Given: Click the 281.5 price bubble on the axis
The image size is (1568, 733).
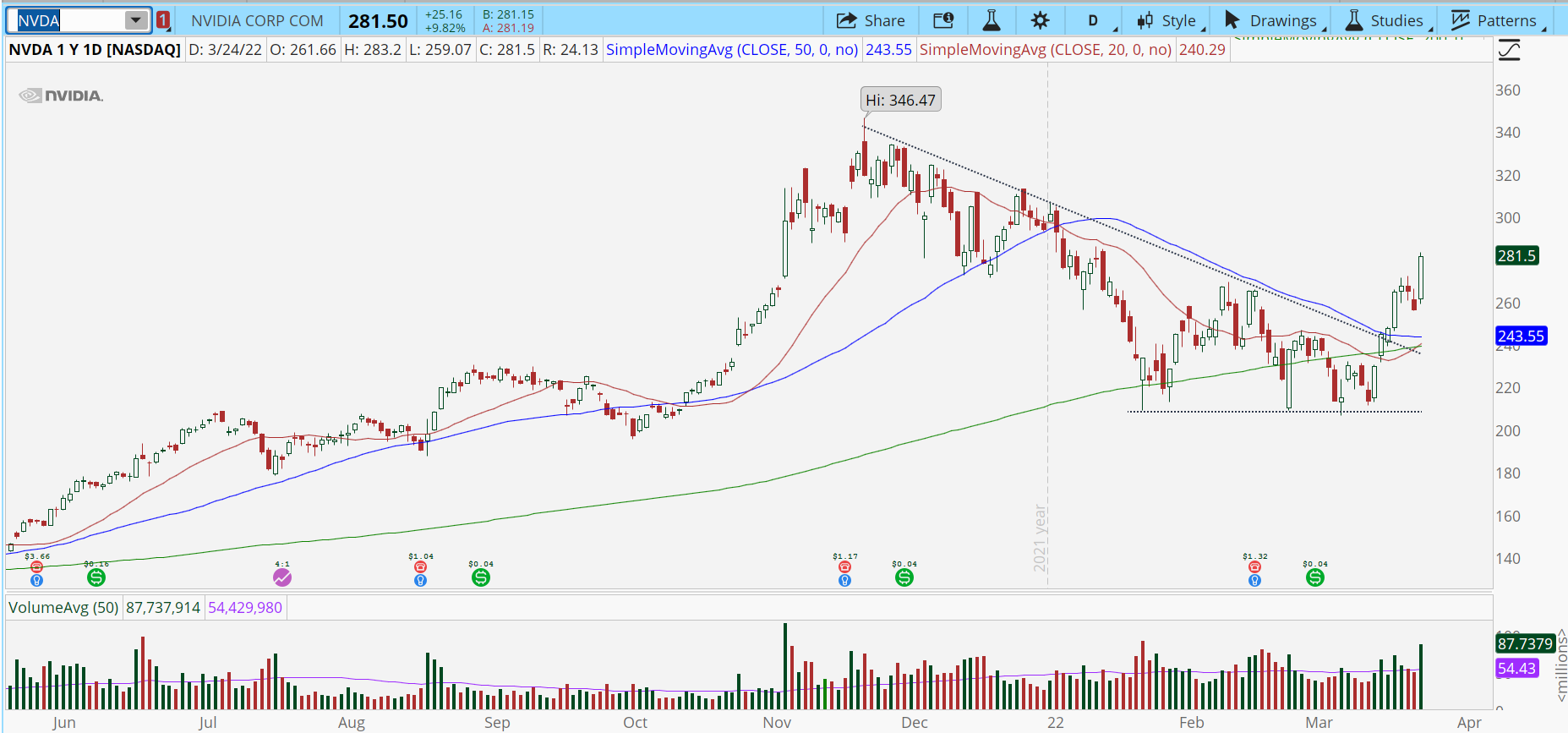Looking at the screenshot, I should 1517,256.
